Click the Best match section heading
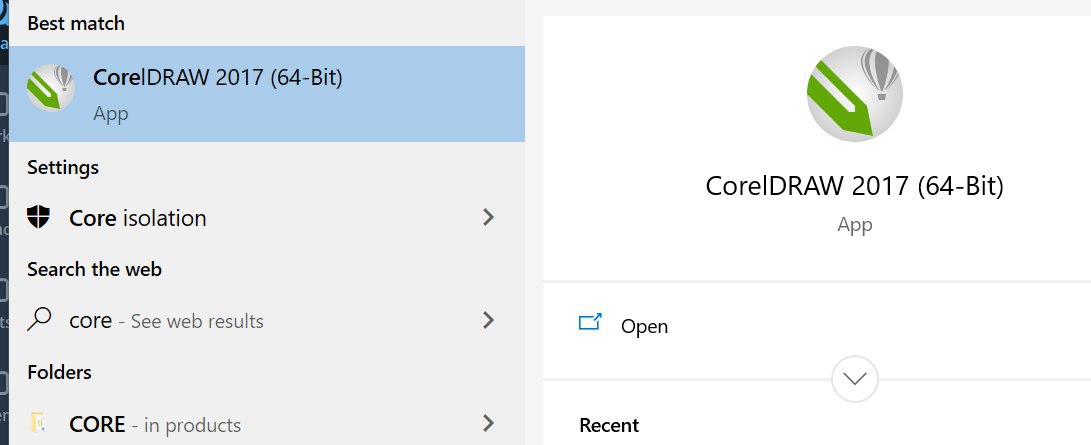Screen dimensions: 1091x445 (x=76, y=23)
